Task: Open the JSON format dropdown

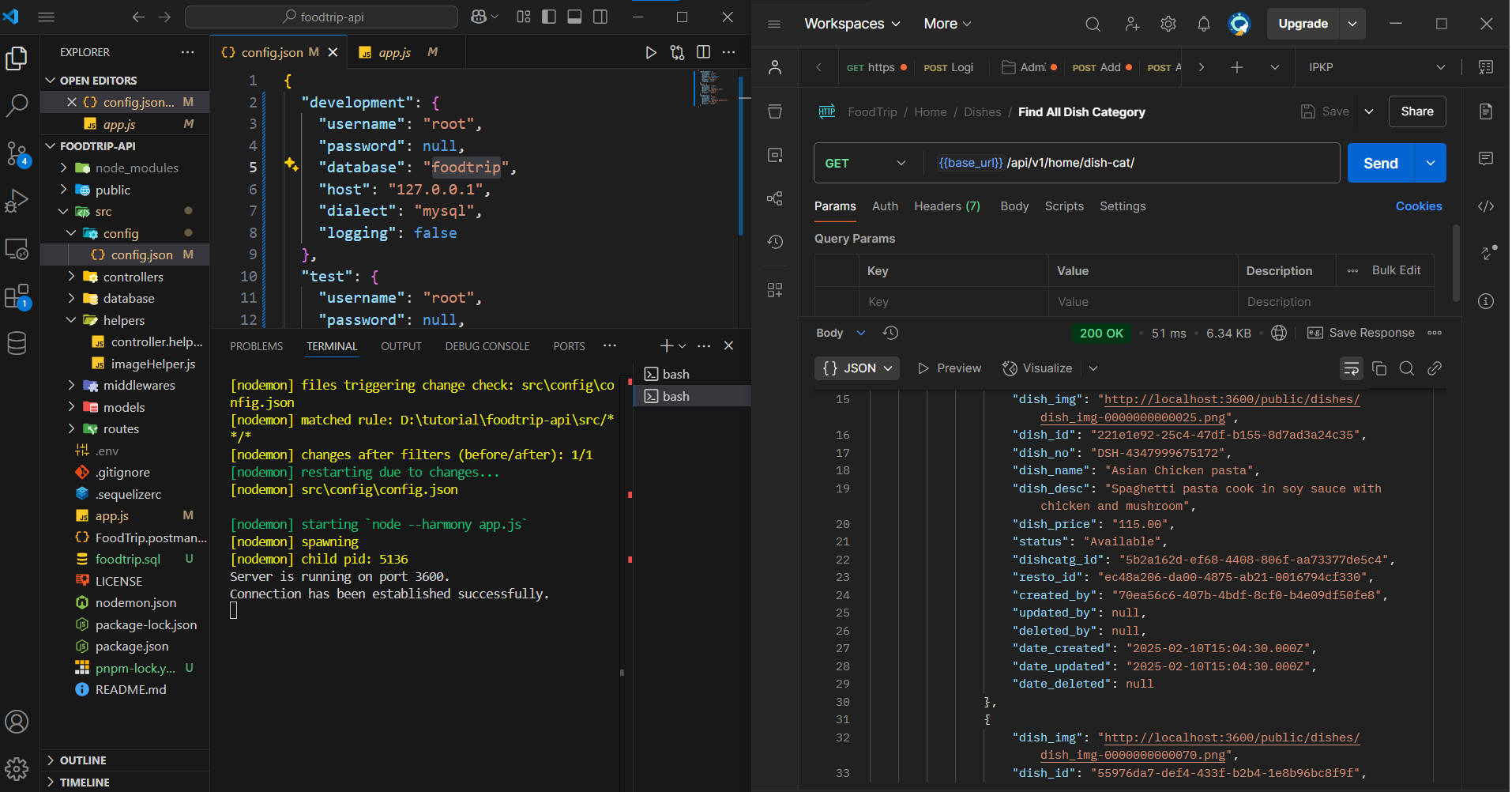Action: [x=857, y=368]
